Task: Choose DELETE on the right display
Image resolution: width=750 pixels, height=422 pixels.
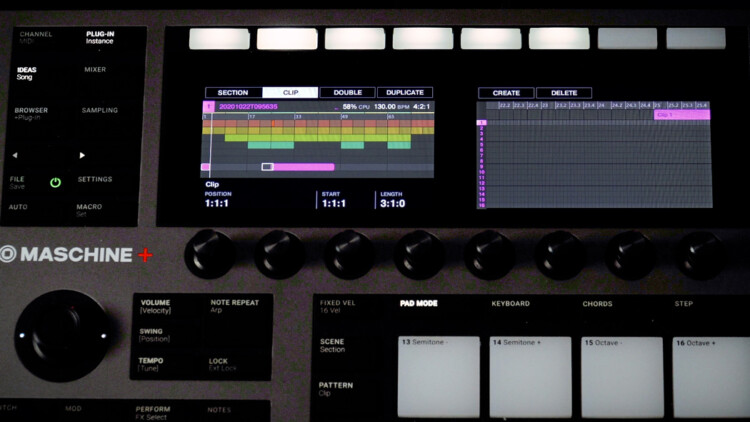Action: tap(564, 93)
